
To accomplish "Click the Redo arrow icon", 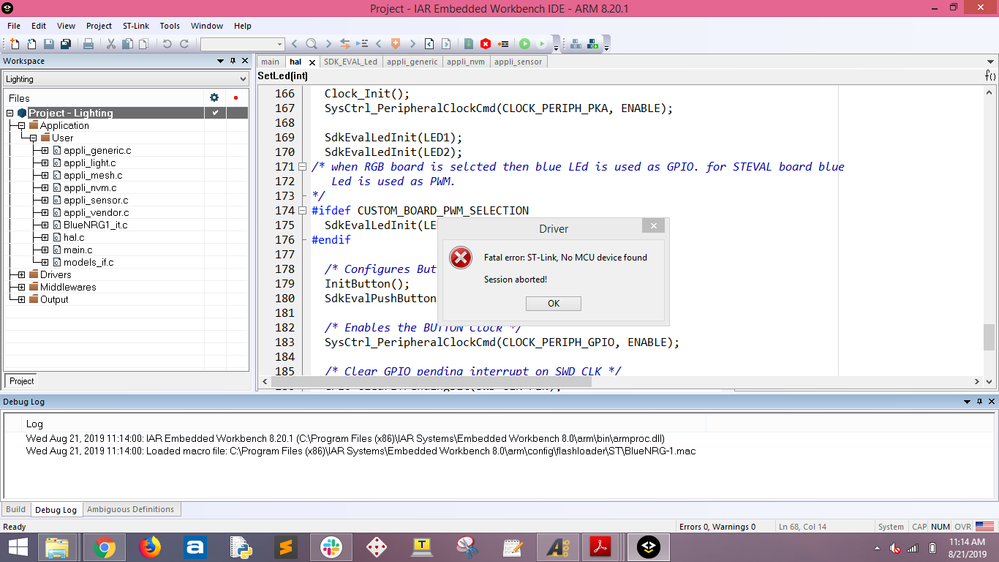I will [184, 44].
